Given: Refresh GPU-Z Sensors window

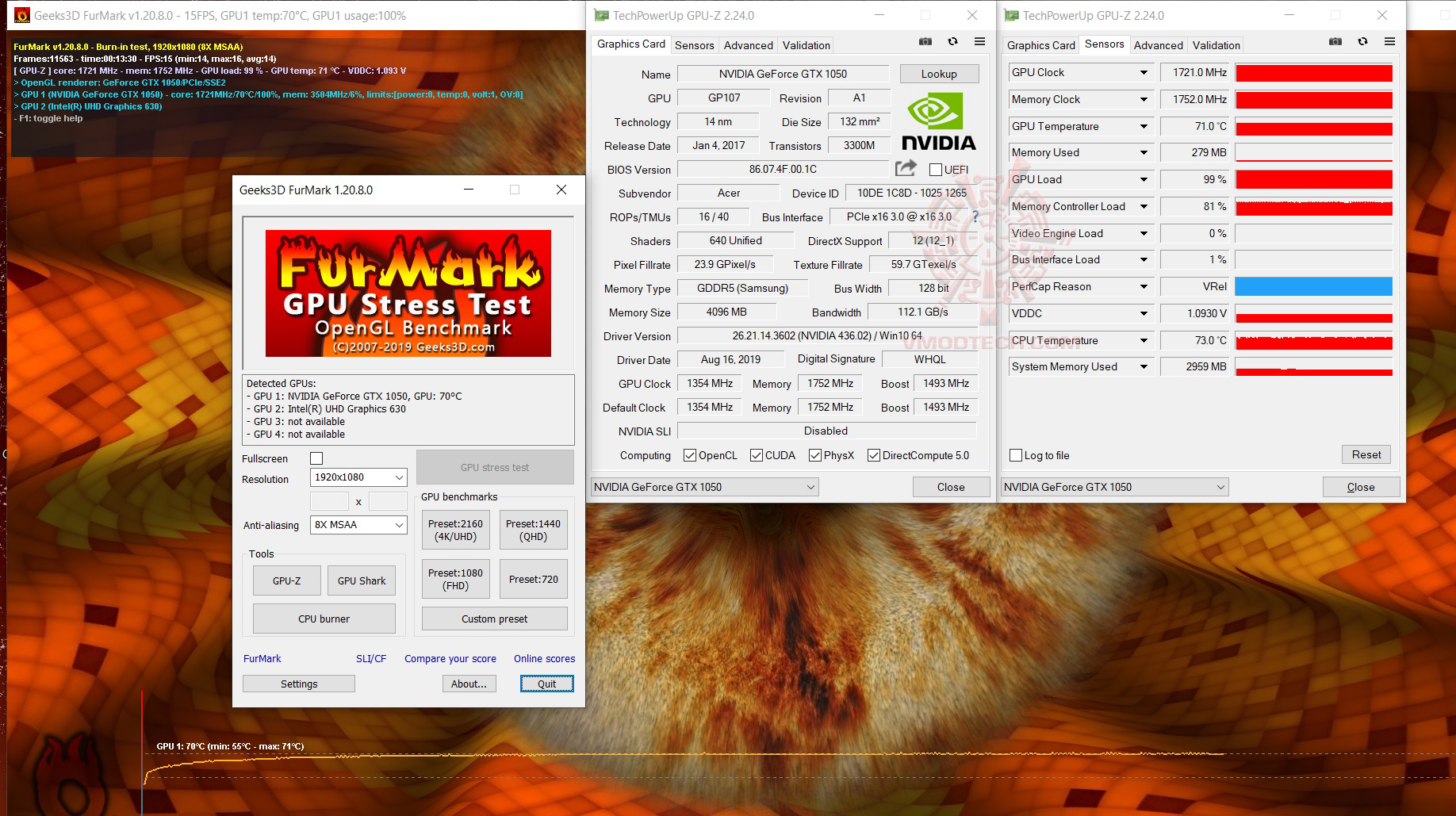Looking at the screenshot, I should pos(1362,41).
